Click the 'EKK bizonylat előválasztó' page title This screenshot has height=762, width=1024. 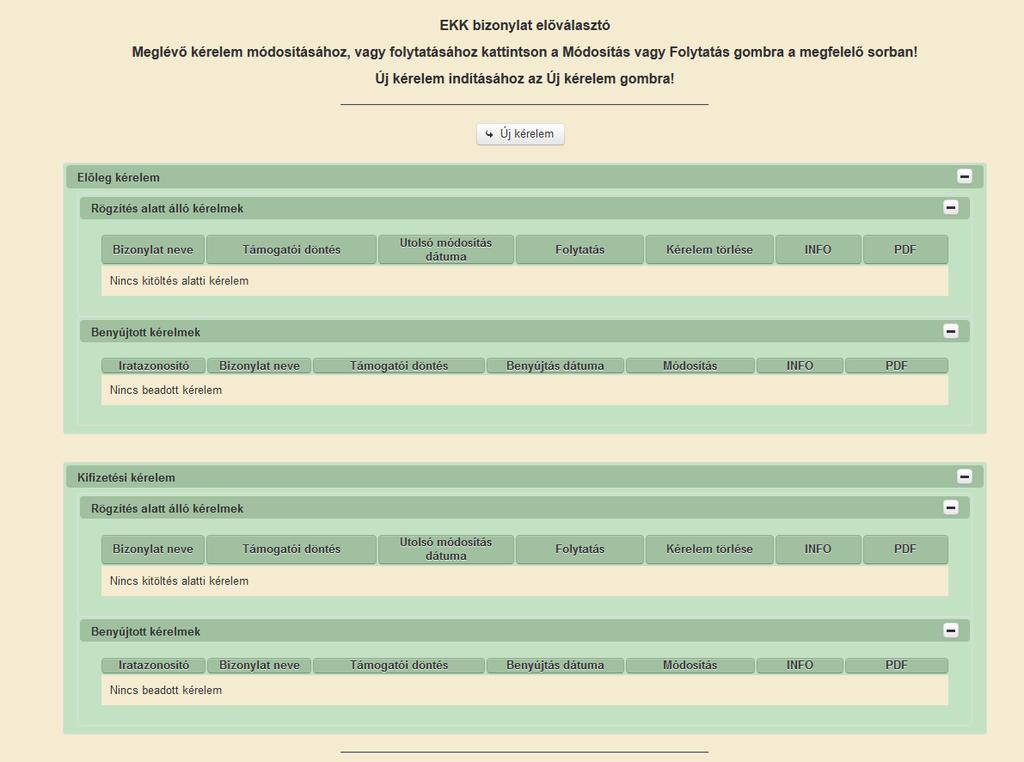pyautogui.click(x=525, y=25)
